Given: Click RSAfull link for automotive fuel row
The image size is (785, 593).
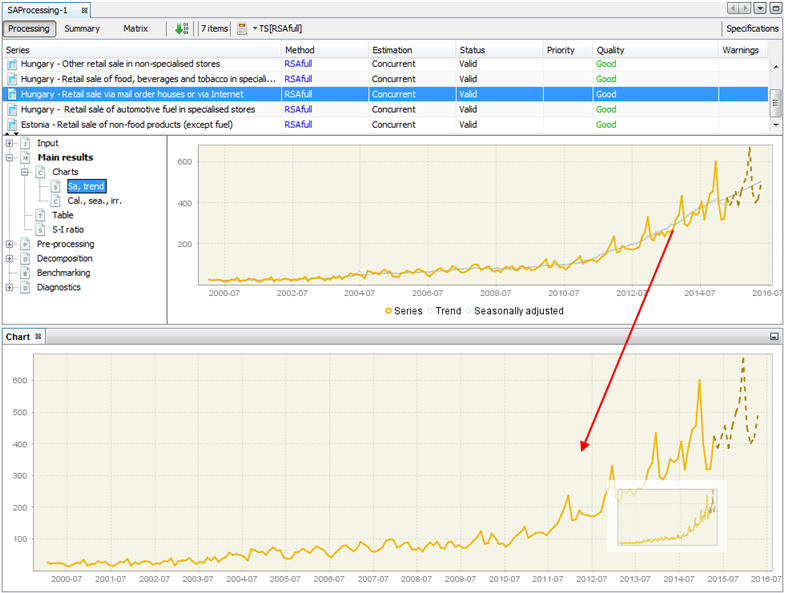Looking at the screenshot, I should 298,110.
